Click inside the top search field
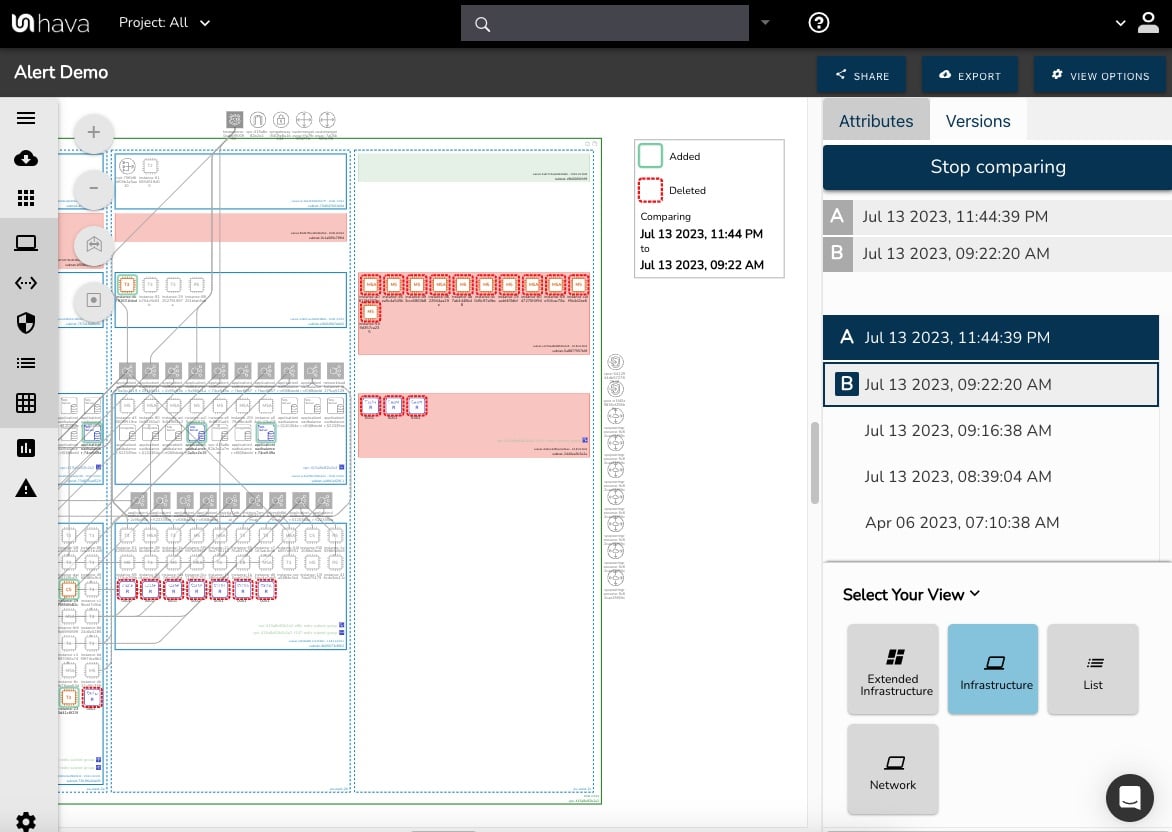 pyautogui.click(x=604, y=23)
